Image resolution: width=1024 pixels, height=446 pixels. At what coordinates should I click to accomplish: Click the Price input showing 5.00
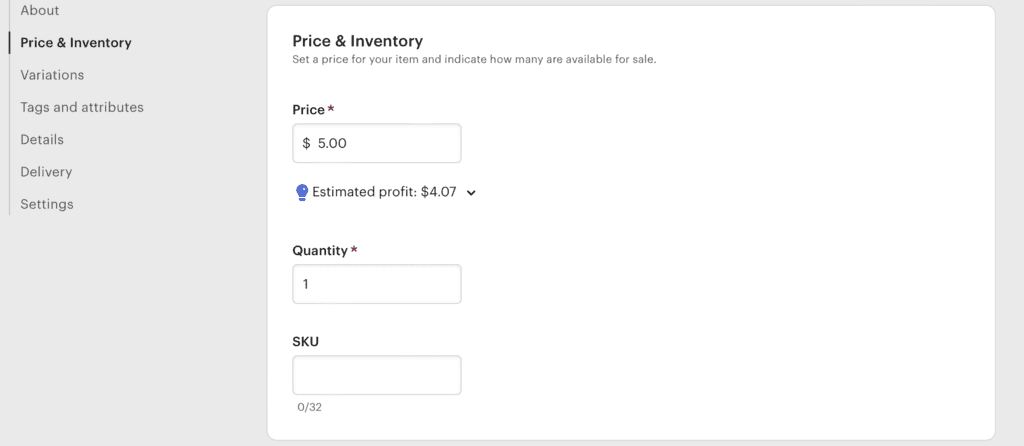coord(385,143)
